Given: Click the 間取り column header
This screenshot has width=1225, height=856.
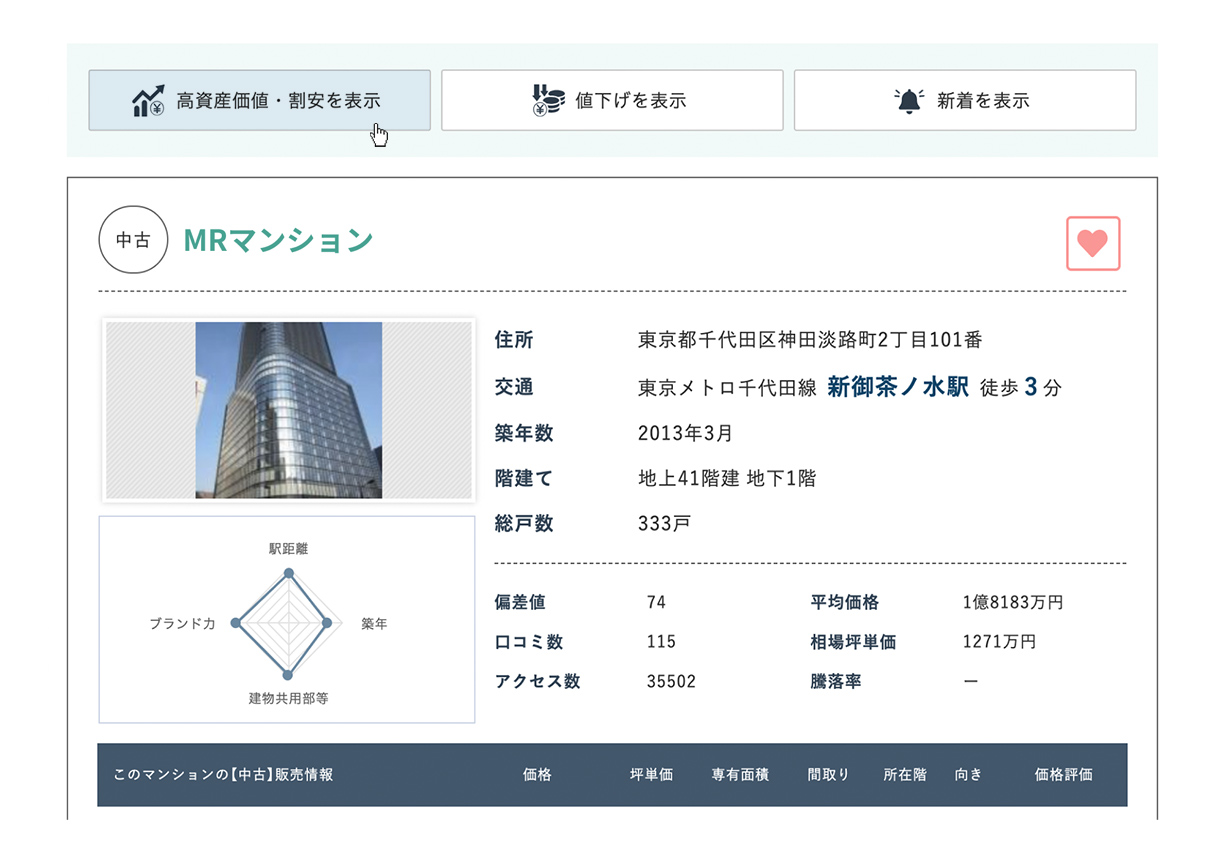Looking at the screenshot, I should coord(828,775).
